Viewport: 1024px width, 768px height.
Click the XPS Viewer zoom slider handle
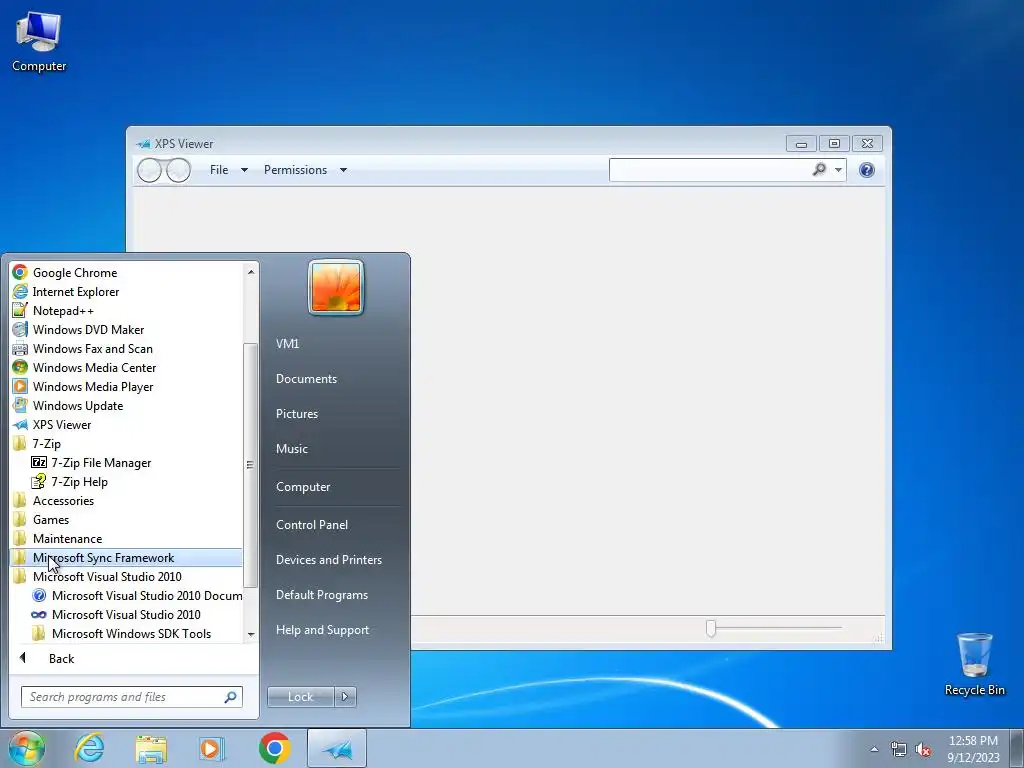[711, 628]
